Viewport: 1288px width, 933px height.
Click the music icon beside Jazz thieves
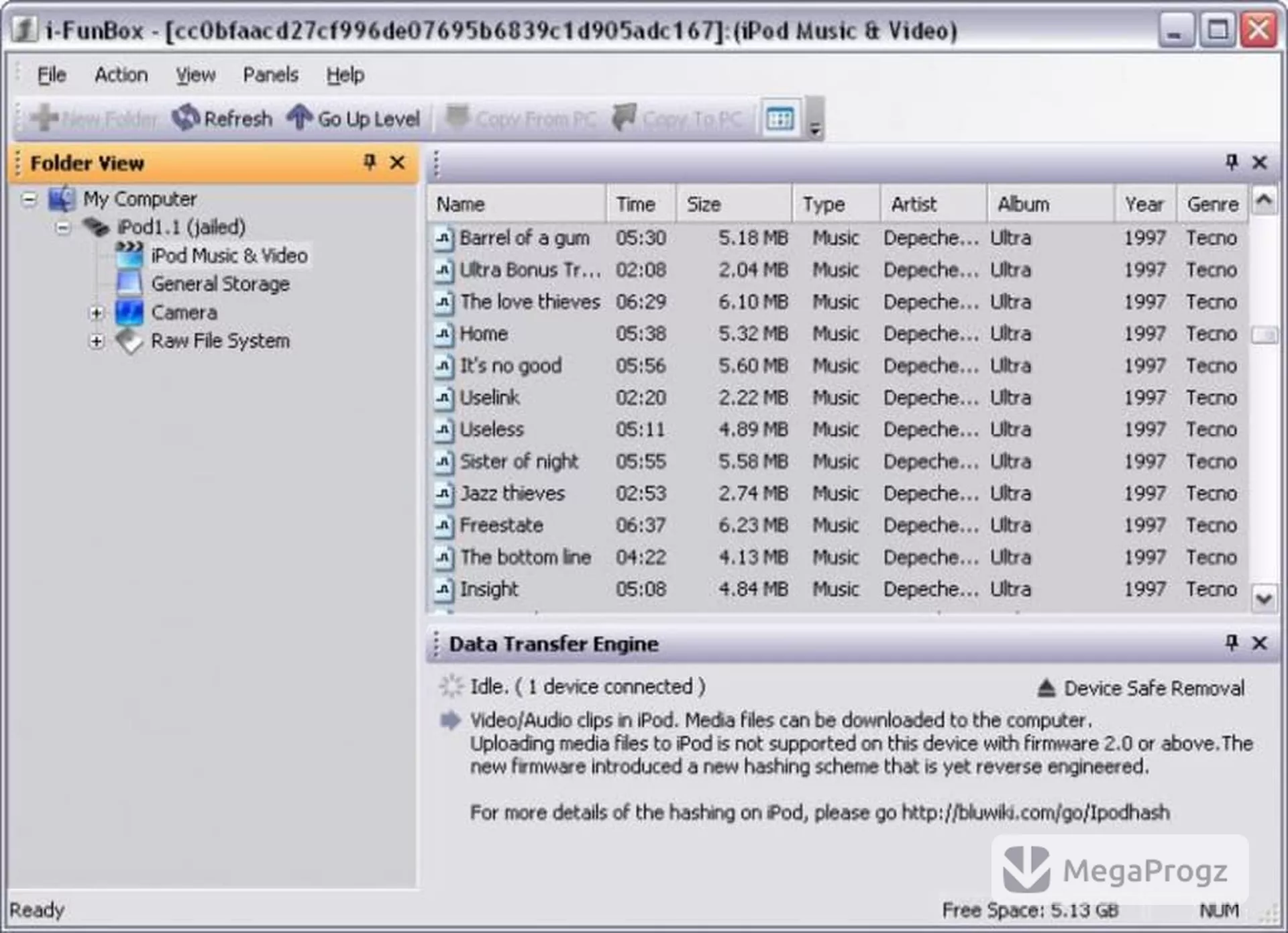pyautogui.click(x=443, y=494)
